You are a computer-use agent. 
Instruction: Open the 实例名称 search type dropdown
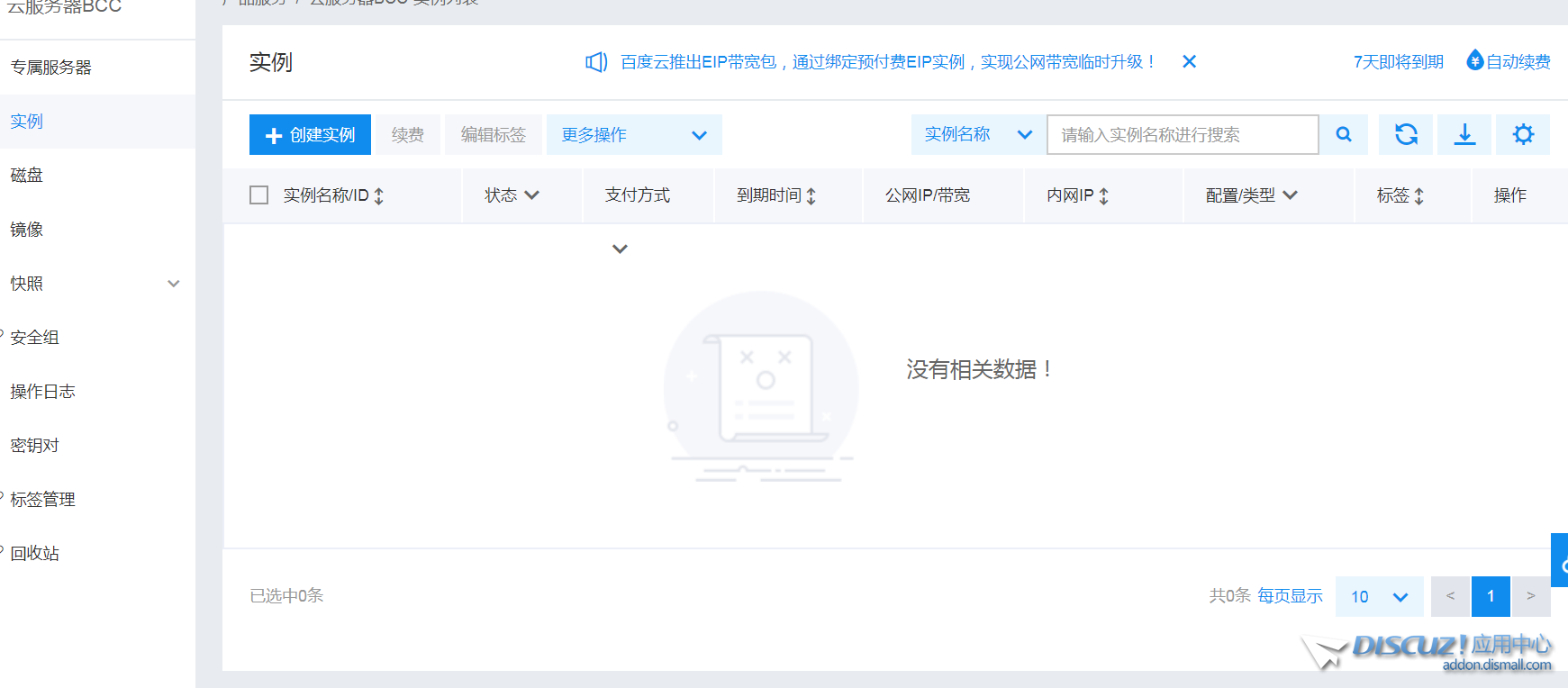coord(977,134)
